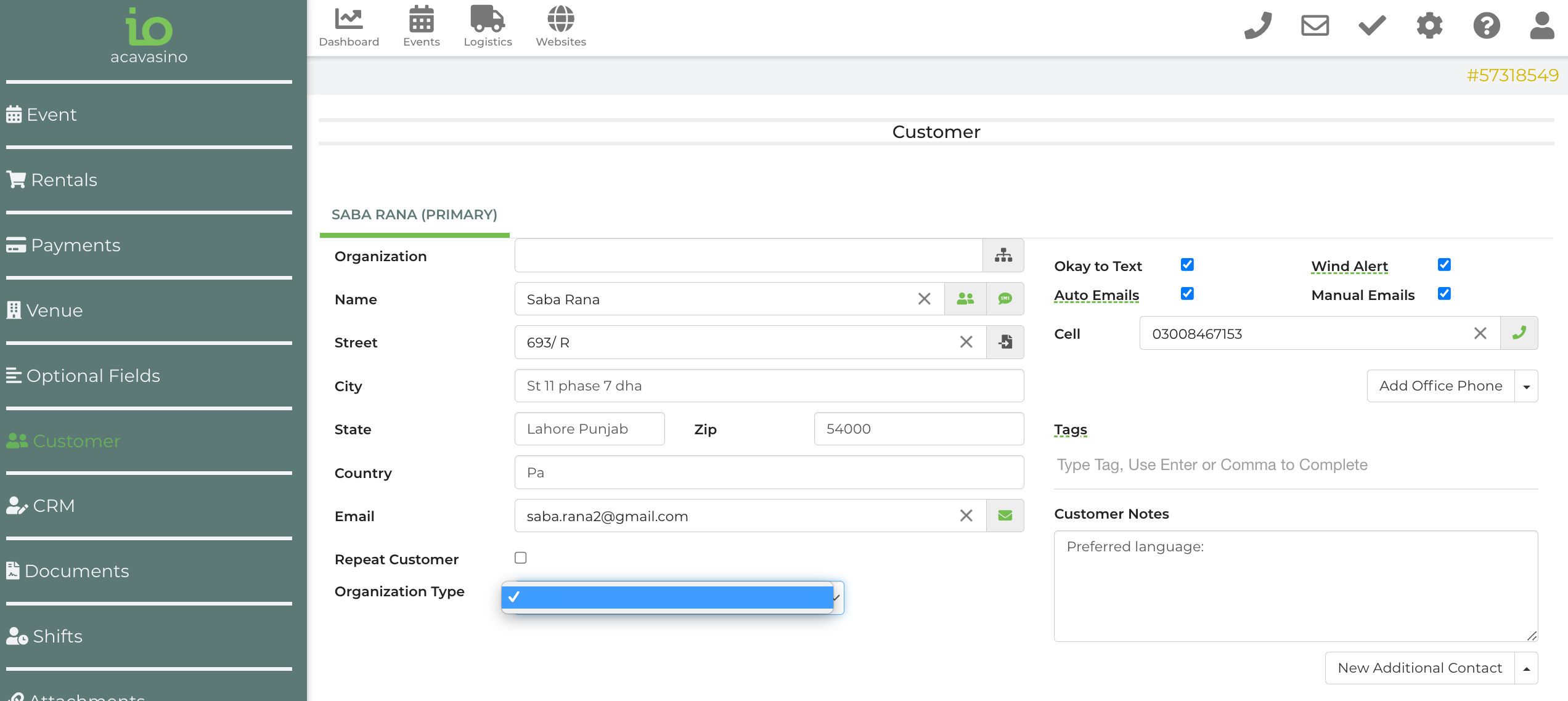1568x701 pixels.
Task: Open the help question mark icon
Action: click(1486, 26)
